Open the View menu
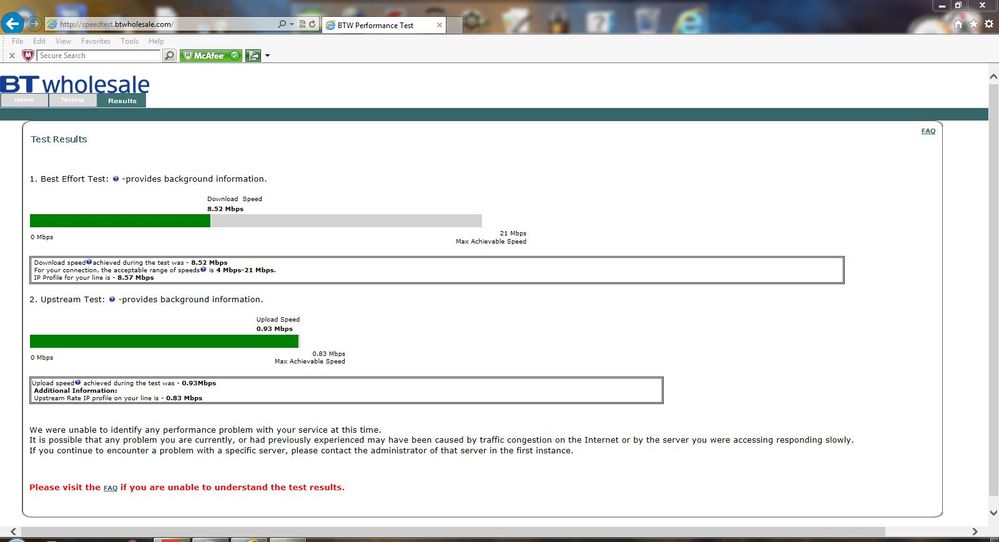Screen dimensions: 999x542 tap(63, 41)
